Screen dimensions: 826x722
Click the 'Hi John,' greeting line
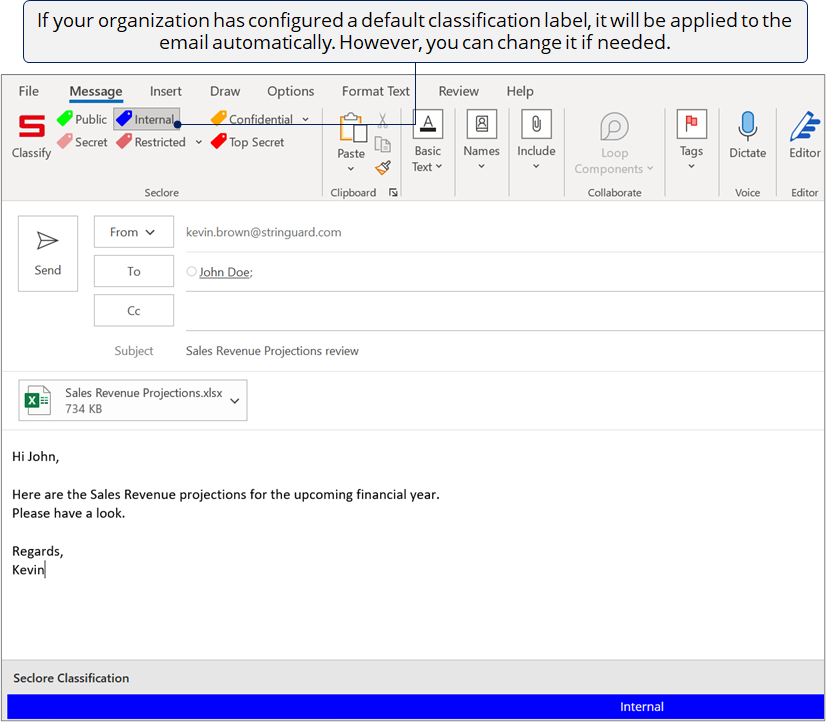coord(35,457)
